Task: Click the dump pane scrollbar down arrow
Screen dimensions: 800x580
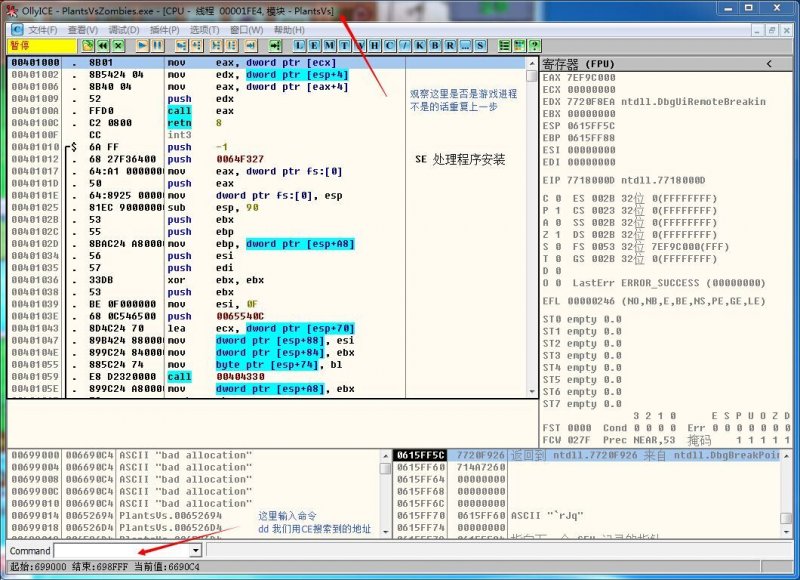Action: point(386,532)
